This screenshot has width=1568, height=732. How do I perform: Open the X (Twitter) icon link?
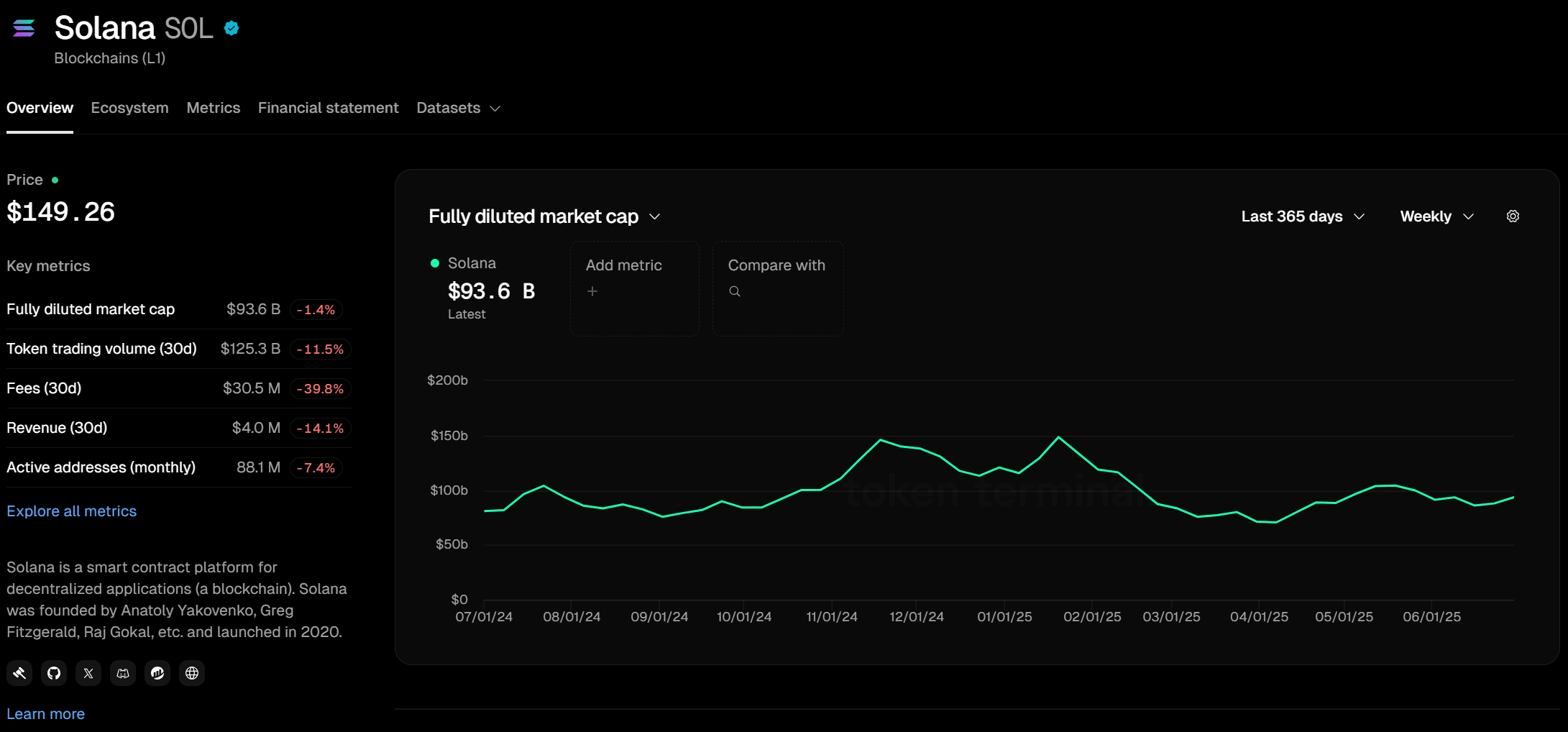pyautogui.click(x=88, y=673)
